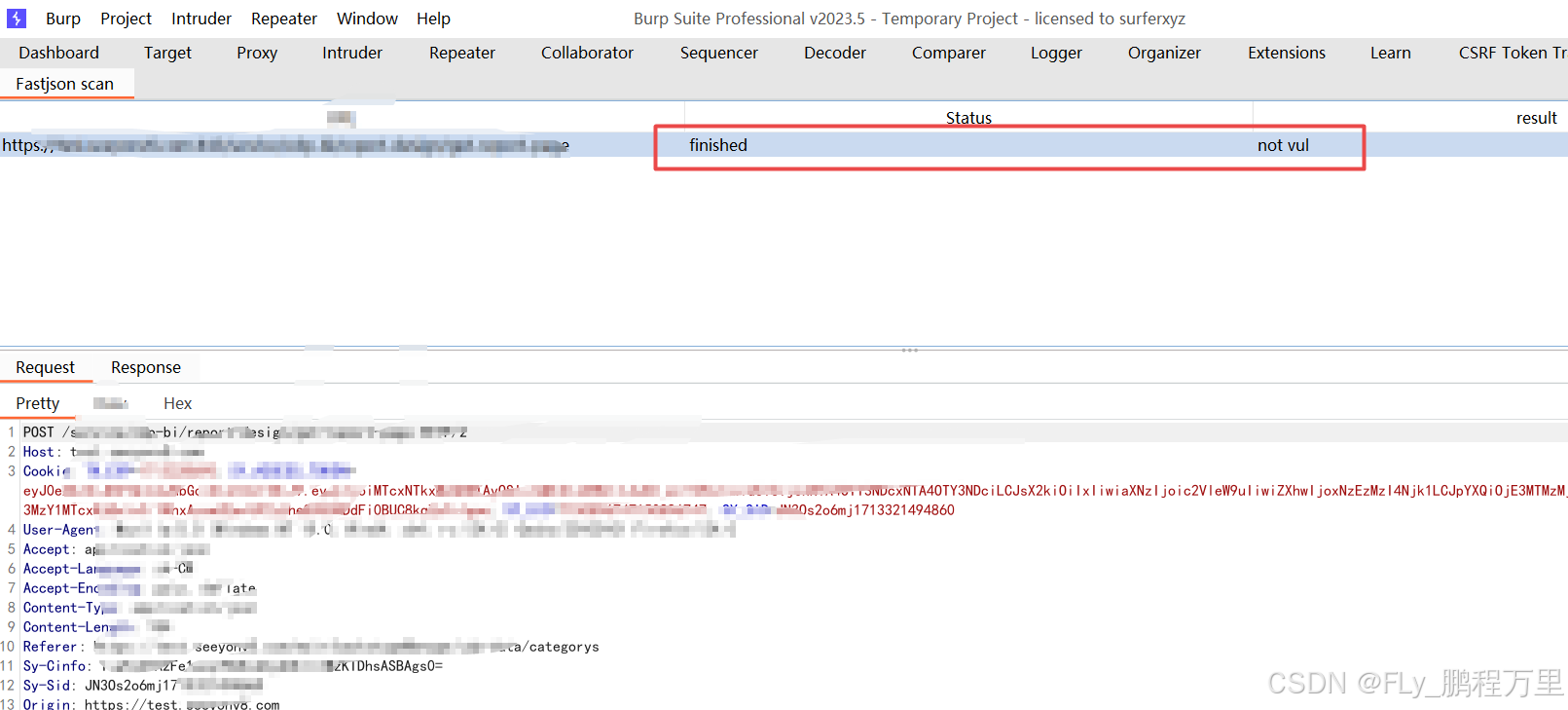The image size is (1568, 710).
Task: Click the result column header
Action: (1536, 118)
